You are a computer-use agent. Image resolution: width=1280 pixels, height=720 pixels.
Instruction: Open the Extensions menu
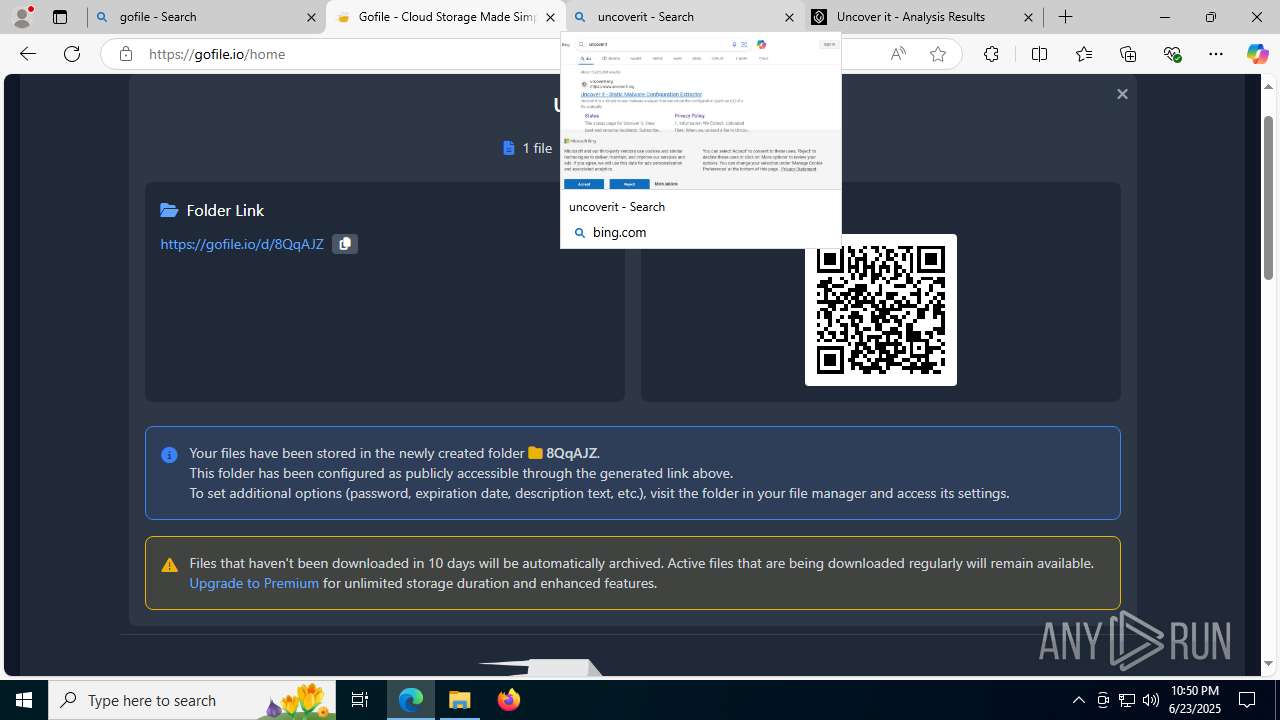[x=991, y=54]
